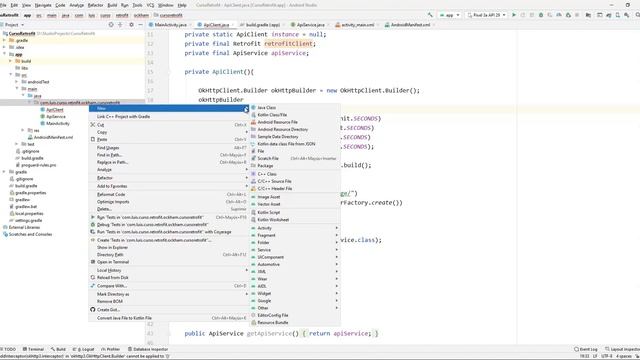This screenshot has width=640, height=360.
Task: Open Logcat tool window
Action: pyautogui.click(x=84, y=349)
